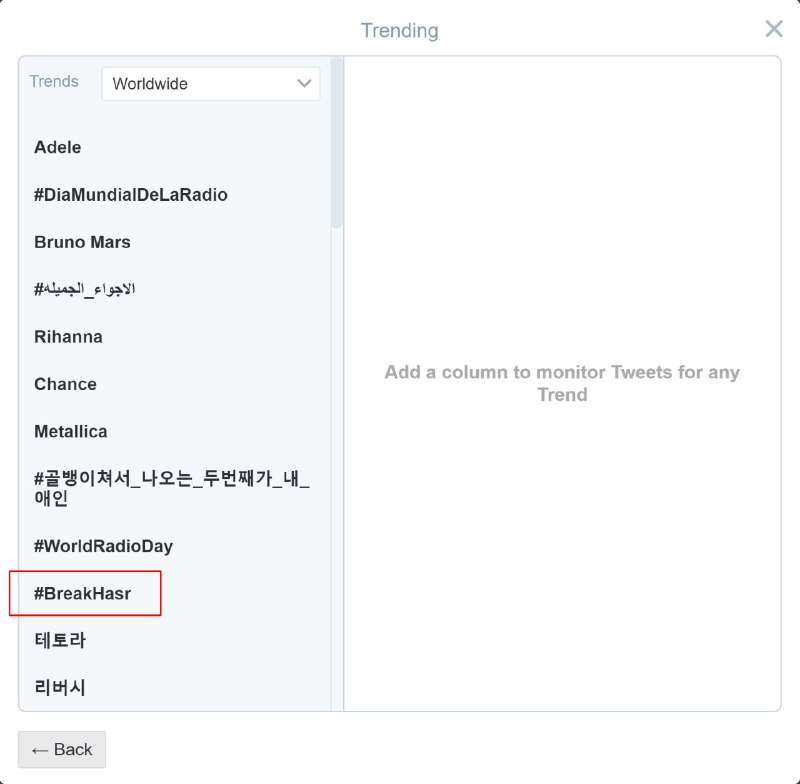Open the #DiaMundialDeLaRadio trend
Viewport: 800px width, 784px height.
131,195
